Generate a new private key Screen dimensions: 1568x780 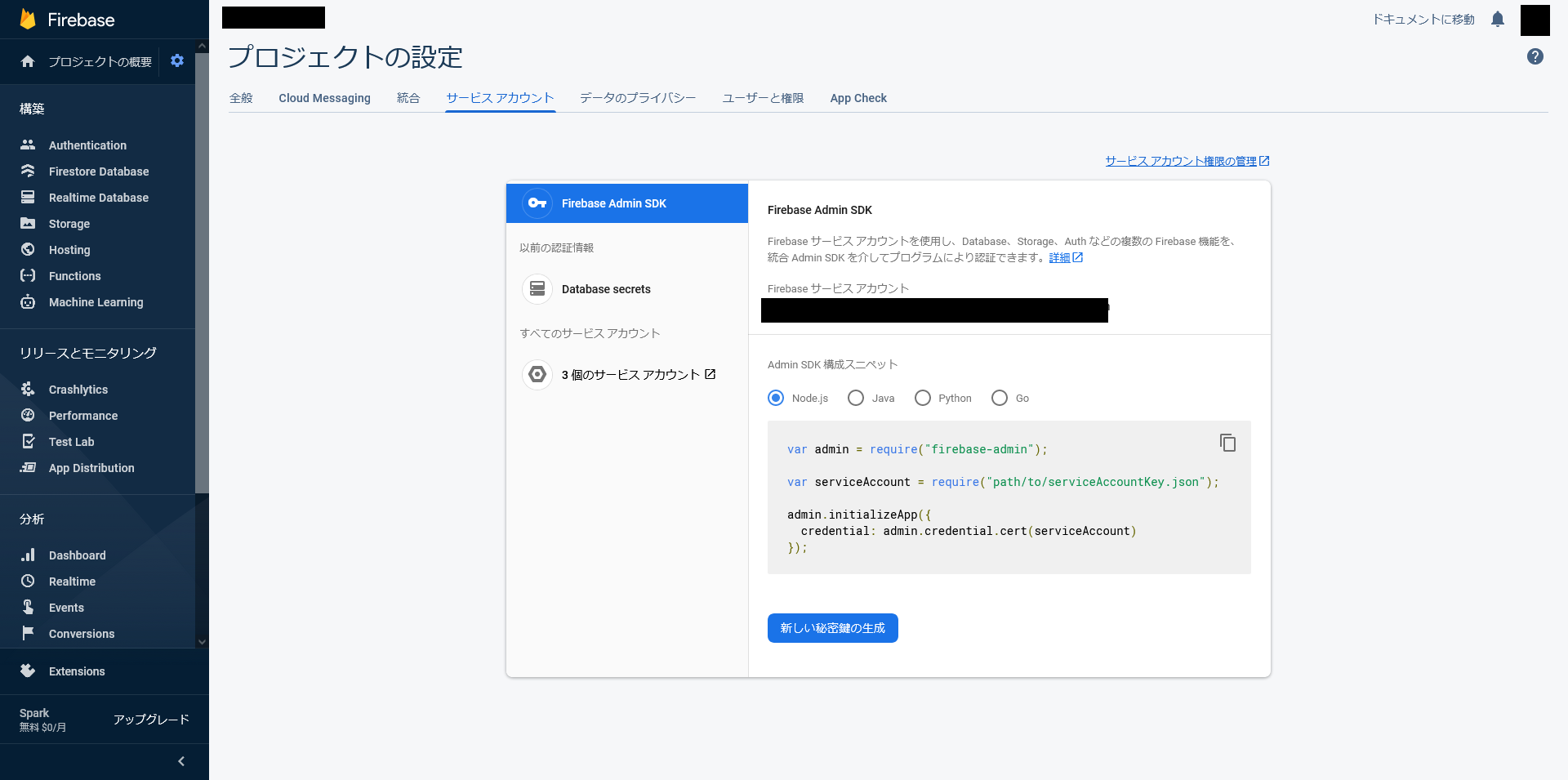point(832,628)
